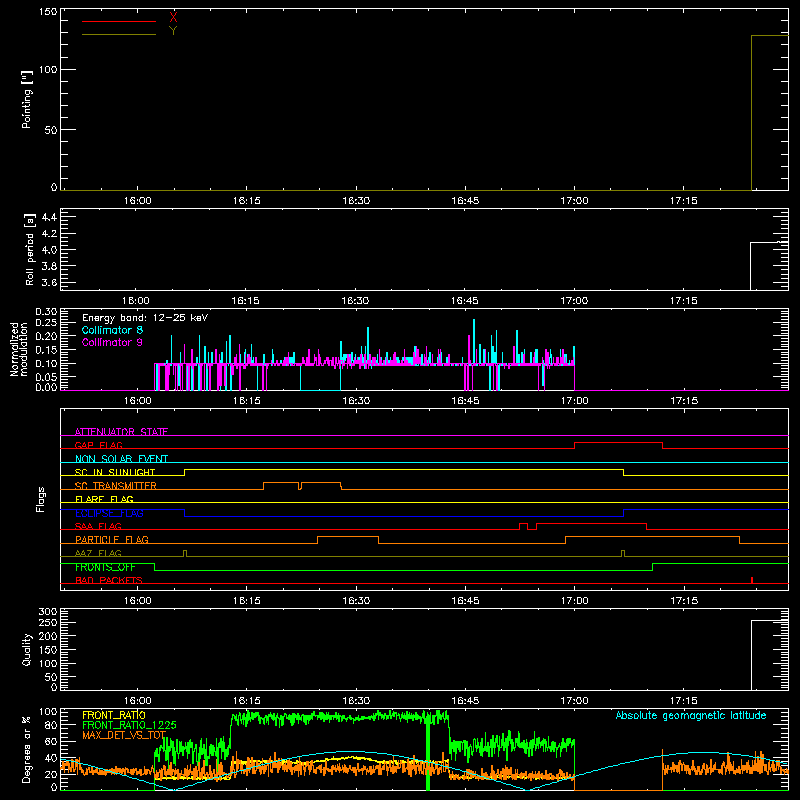Screen dimensions: 800x800
Task: Click the orange MAX_DET_VS_TOT legend entry
Action: click(124, 735)
